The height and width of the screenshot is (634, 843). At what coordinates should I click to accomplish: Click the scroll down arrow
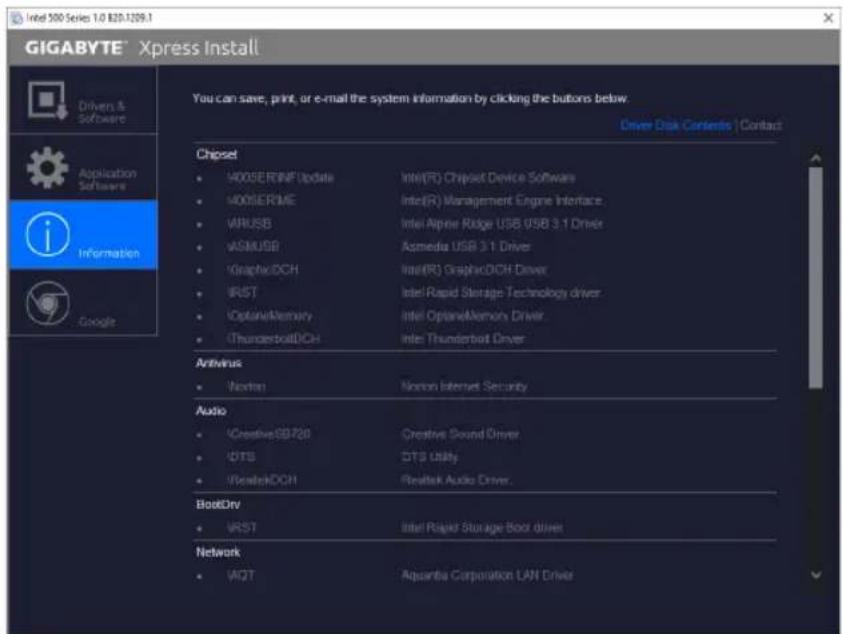(816, 575)
